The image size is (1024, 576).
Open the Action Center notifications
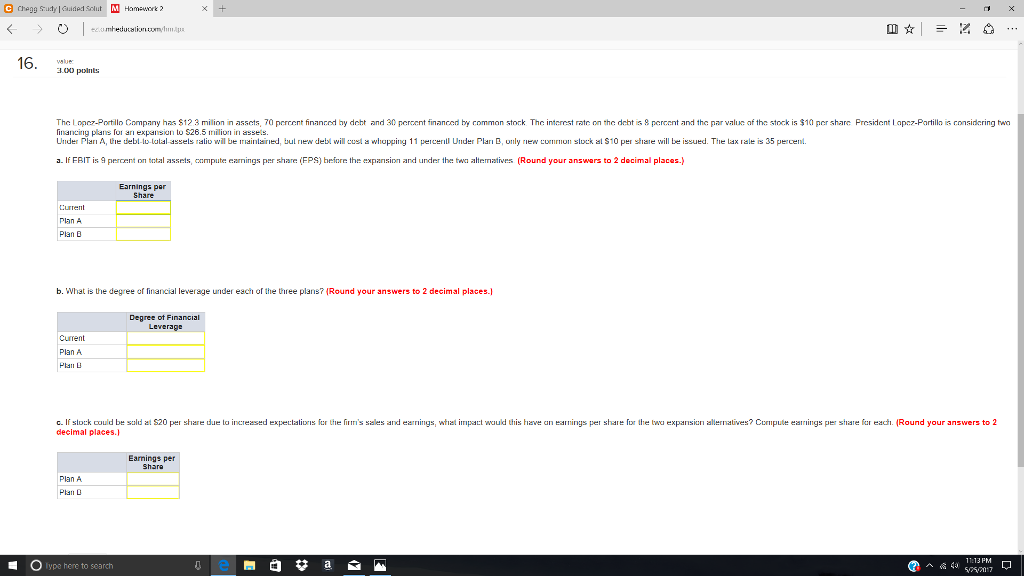point(1007,566)
